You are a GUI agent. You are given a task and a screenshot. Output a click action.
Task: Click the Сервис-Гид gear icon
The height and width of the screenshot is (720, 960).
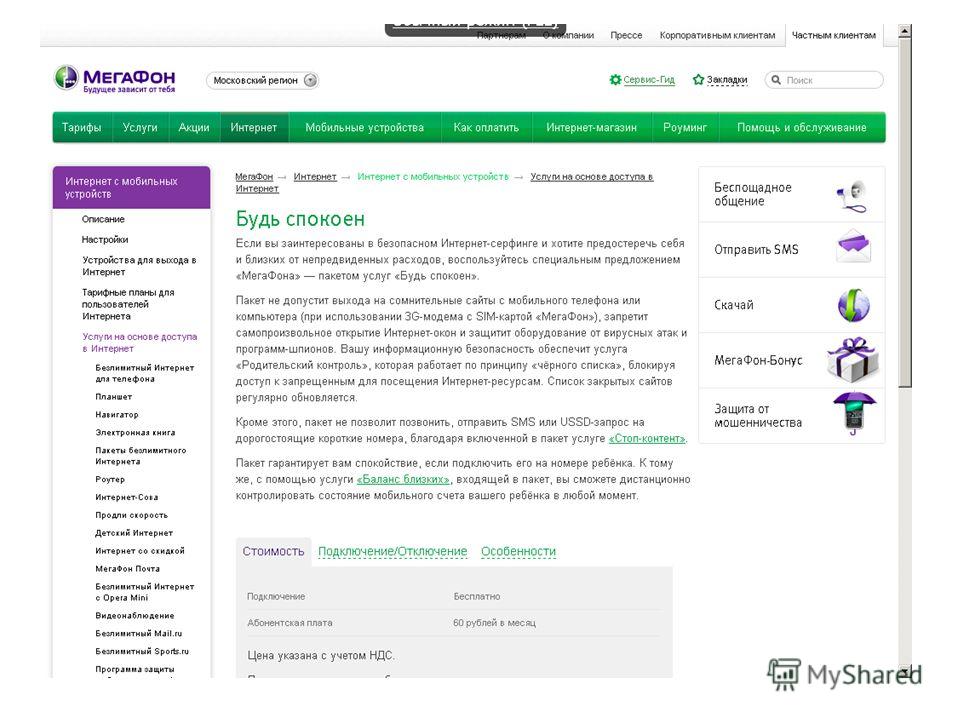(615, 80)
